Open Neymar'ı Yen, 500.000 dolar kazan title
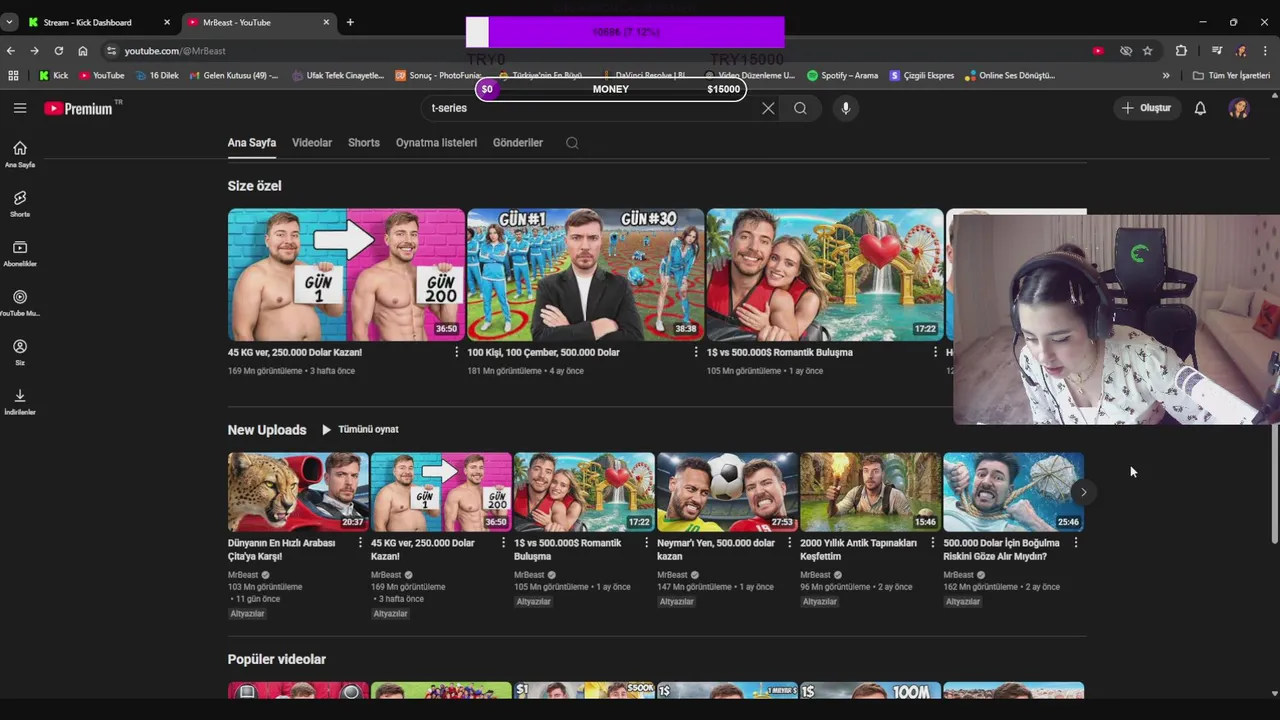This screenshot has width=1280, height=720. click(x=716, y=550)
